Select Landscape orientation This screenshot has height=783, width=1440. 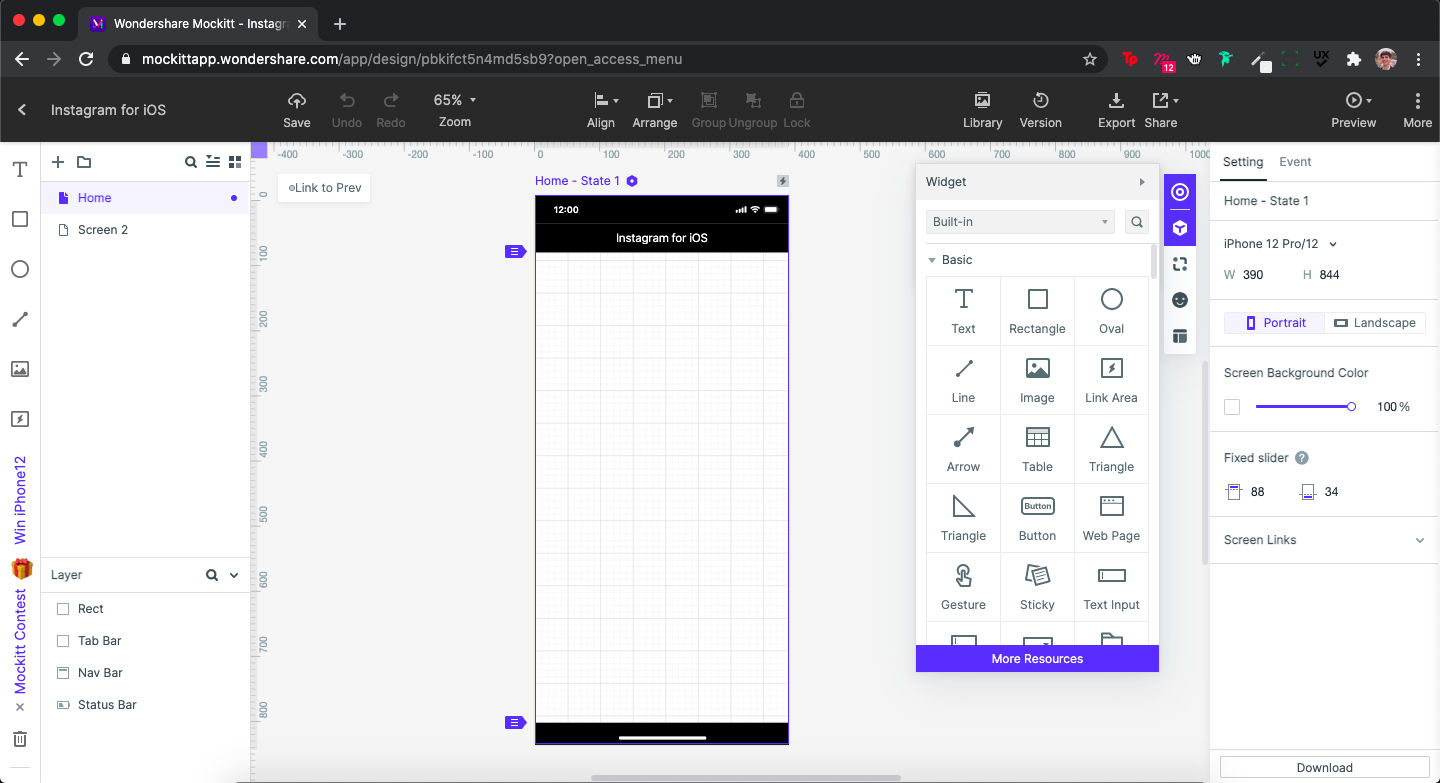coord(1375,323)
